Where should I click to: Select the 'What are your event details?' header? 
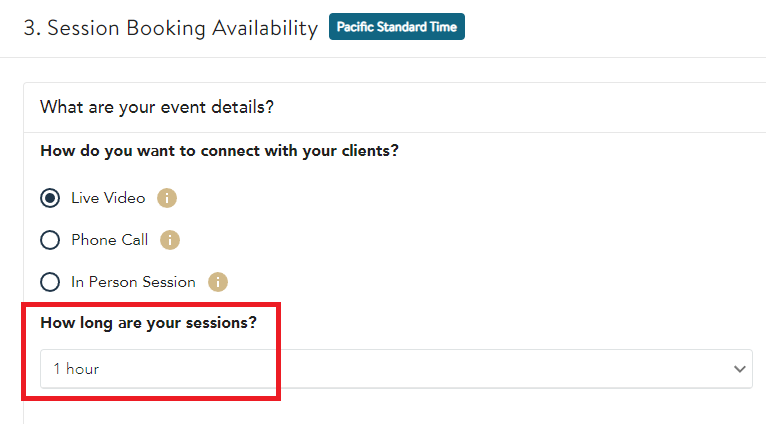[157, 107]
